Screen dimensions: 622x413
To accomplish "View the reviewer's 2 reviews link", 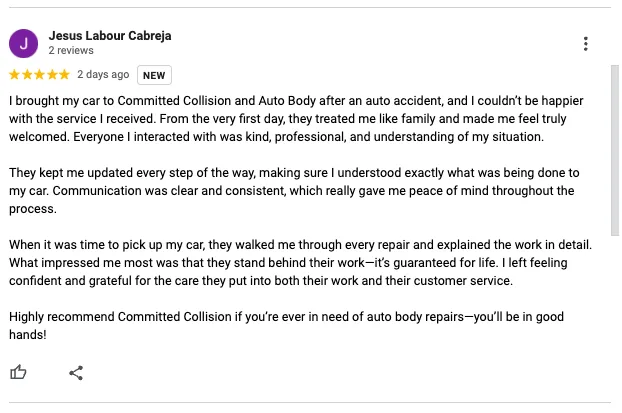I will 71,50.
